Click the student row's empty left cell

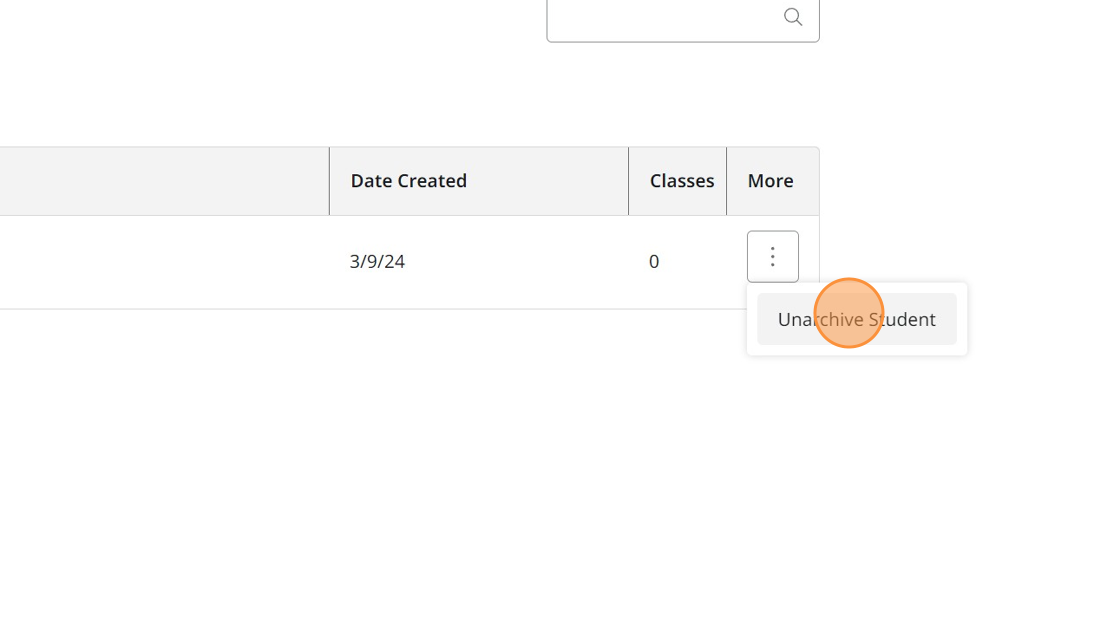click(160, 262)
